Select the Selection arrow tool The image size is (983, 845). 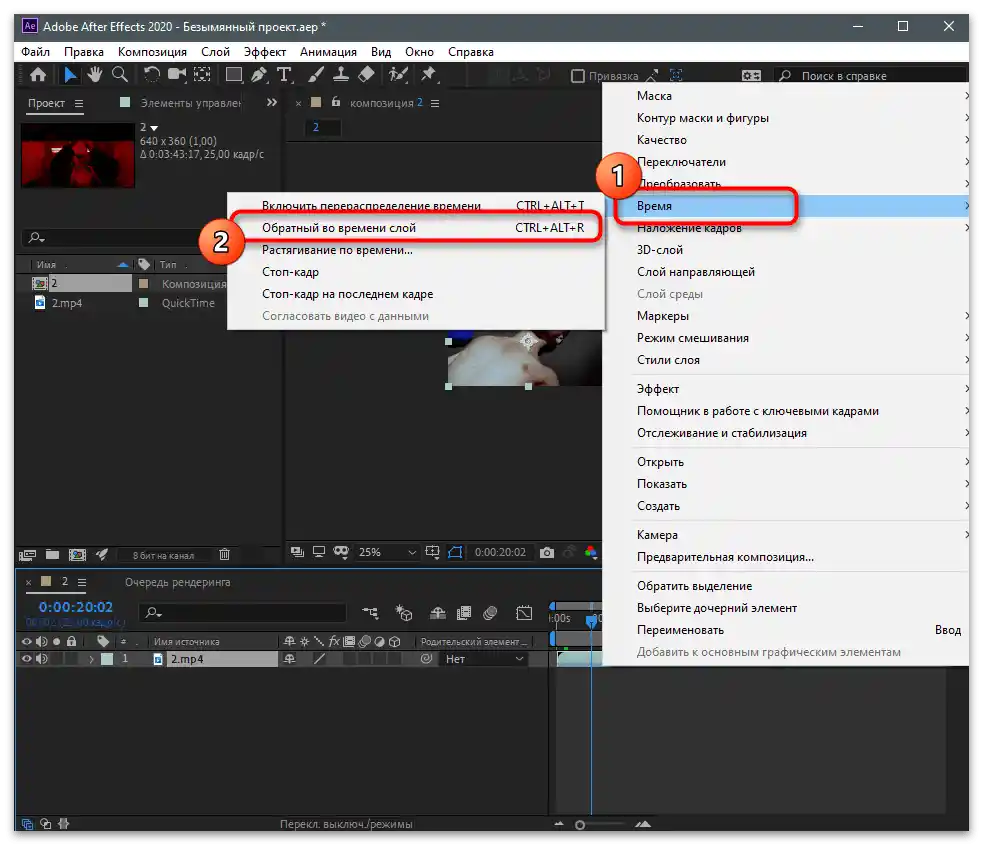coord(70,75)
